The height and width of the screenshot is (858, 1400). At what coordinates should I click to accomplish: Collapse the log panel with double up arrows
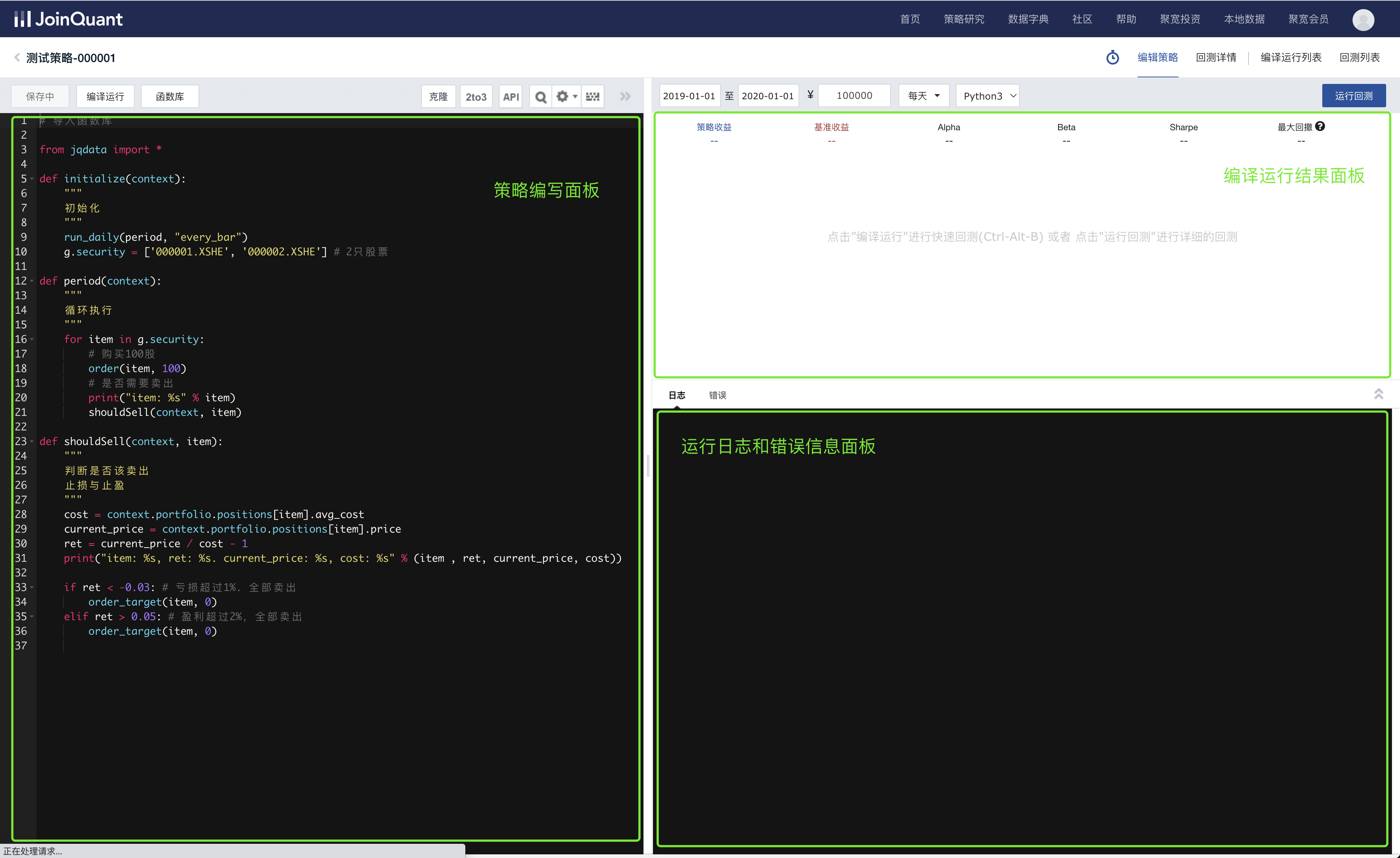click(1378, 394)
